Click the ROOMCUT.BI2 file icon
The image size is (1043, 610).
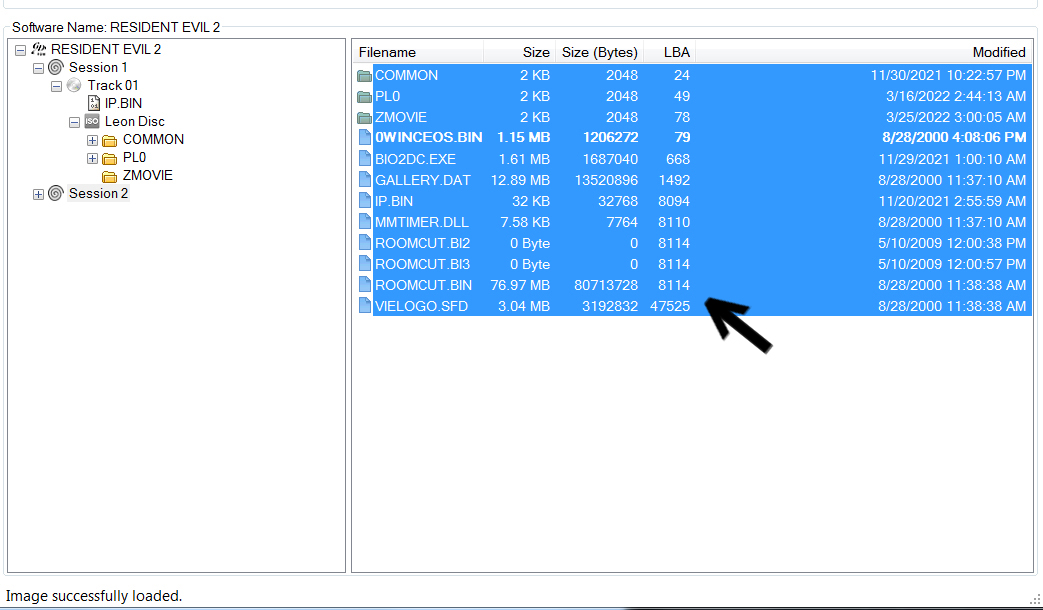pos(365,243)
